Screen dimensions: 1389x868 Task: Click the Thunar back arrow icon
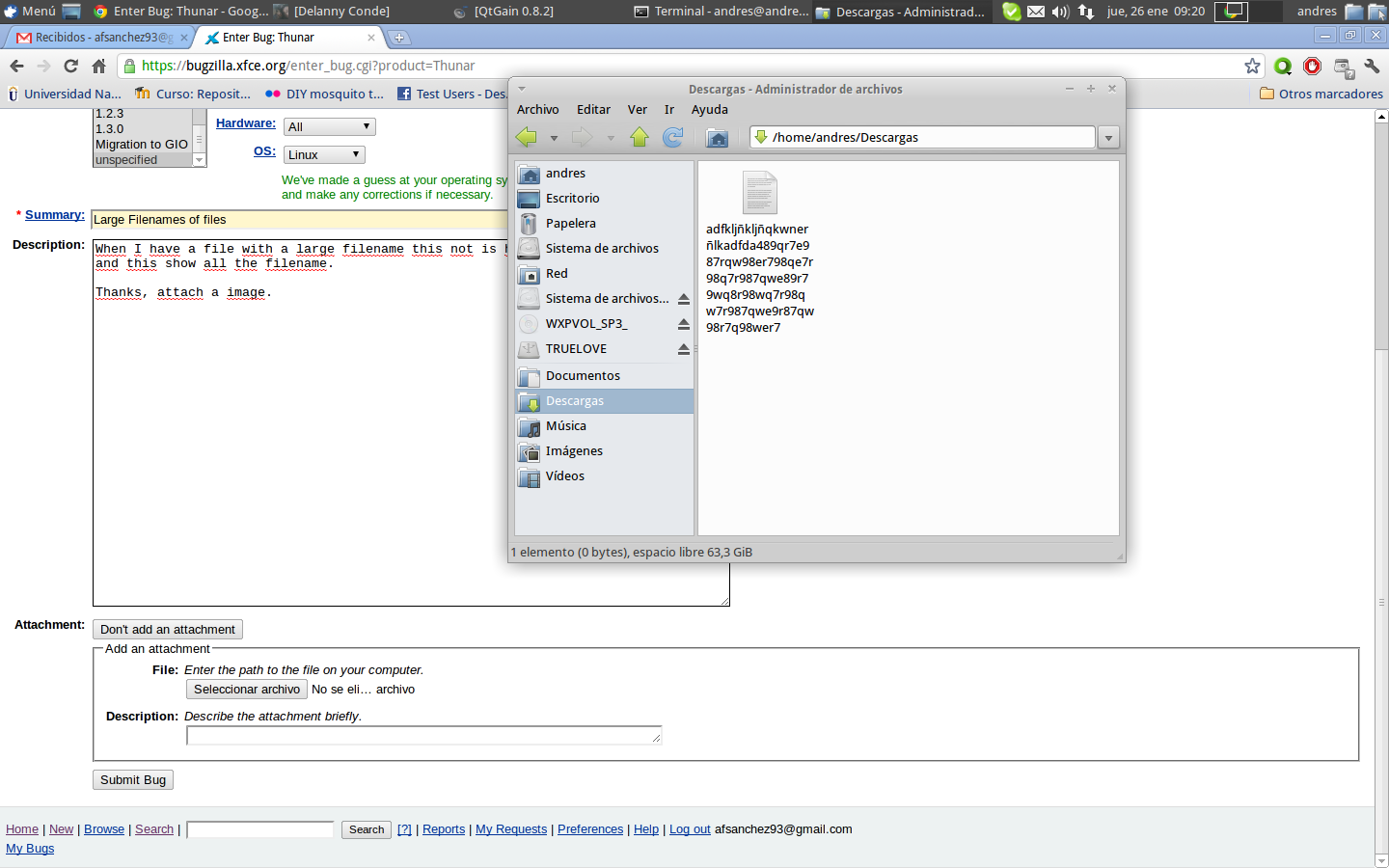click(527, 138)
